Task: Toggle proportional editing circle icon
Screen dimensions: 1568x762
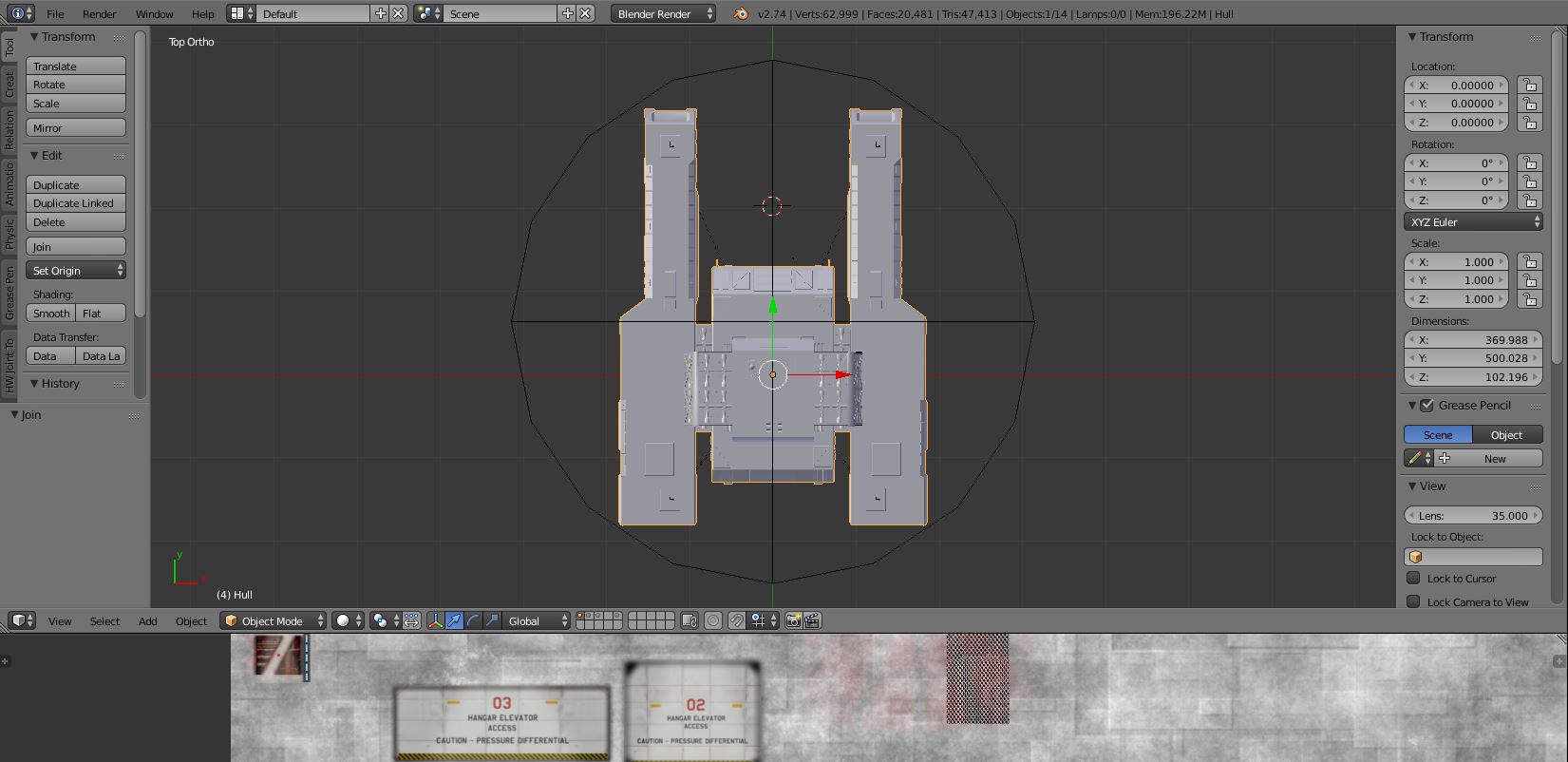Action: click(713, 620)
